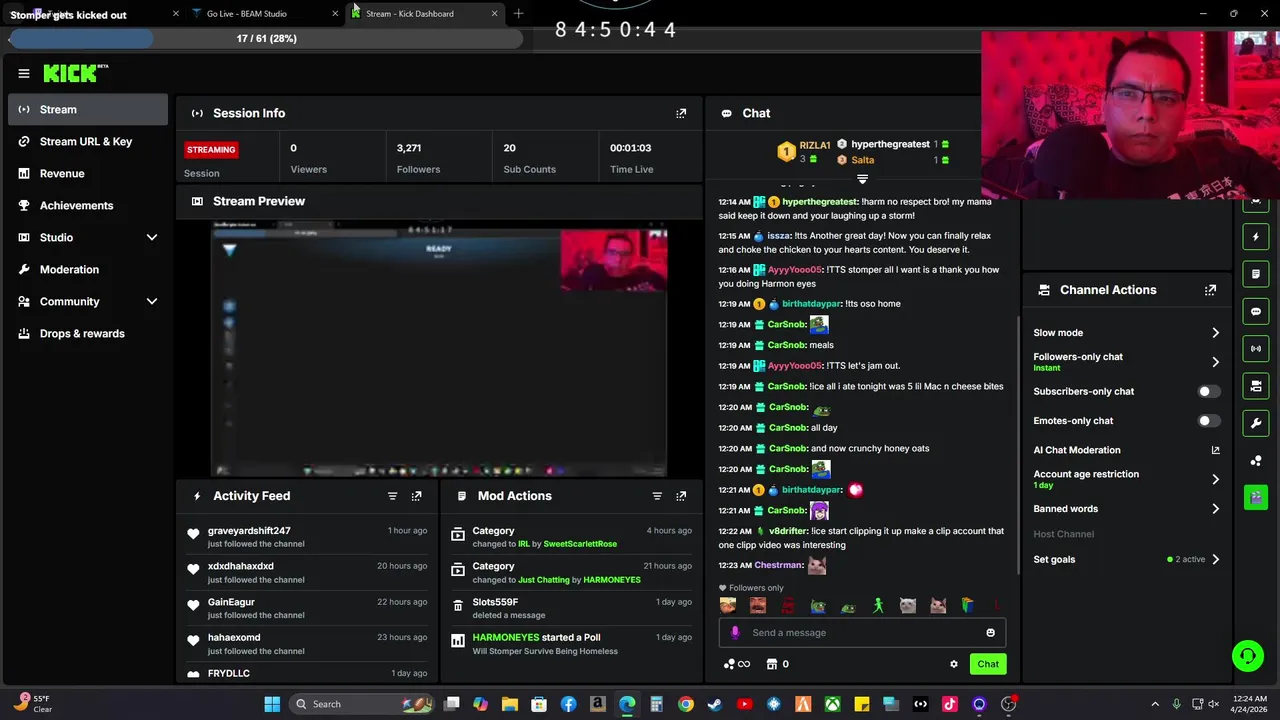1280x720 pixels.
Task: Open the green headset support bubble
Action: 1247,656
